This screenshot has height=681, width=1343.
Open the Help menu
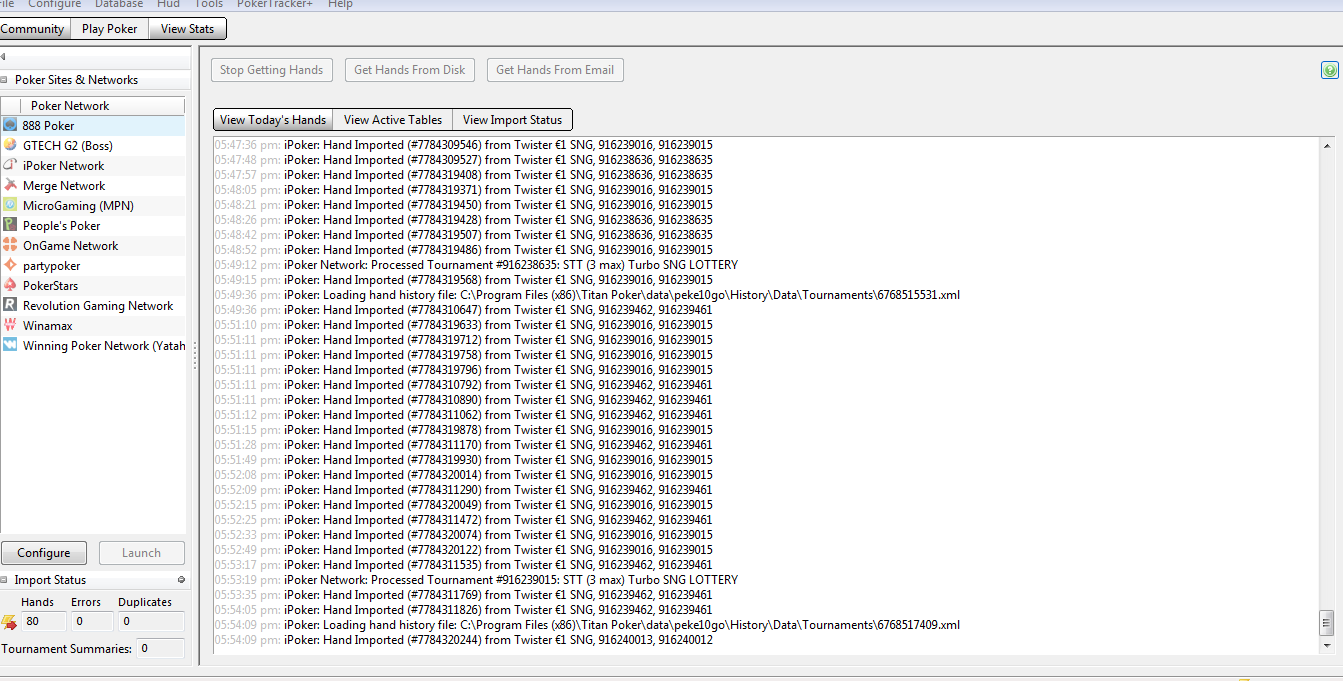click(340, 4)
